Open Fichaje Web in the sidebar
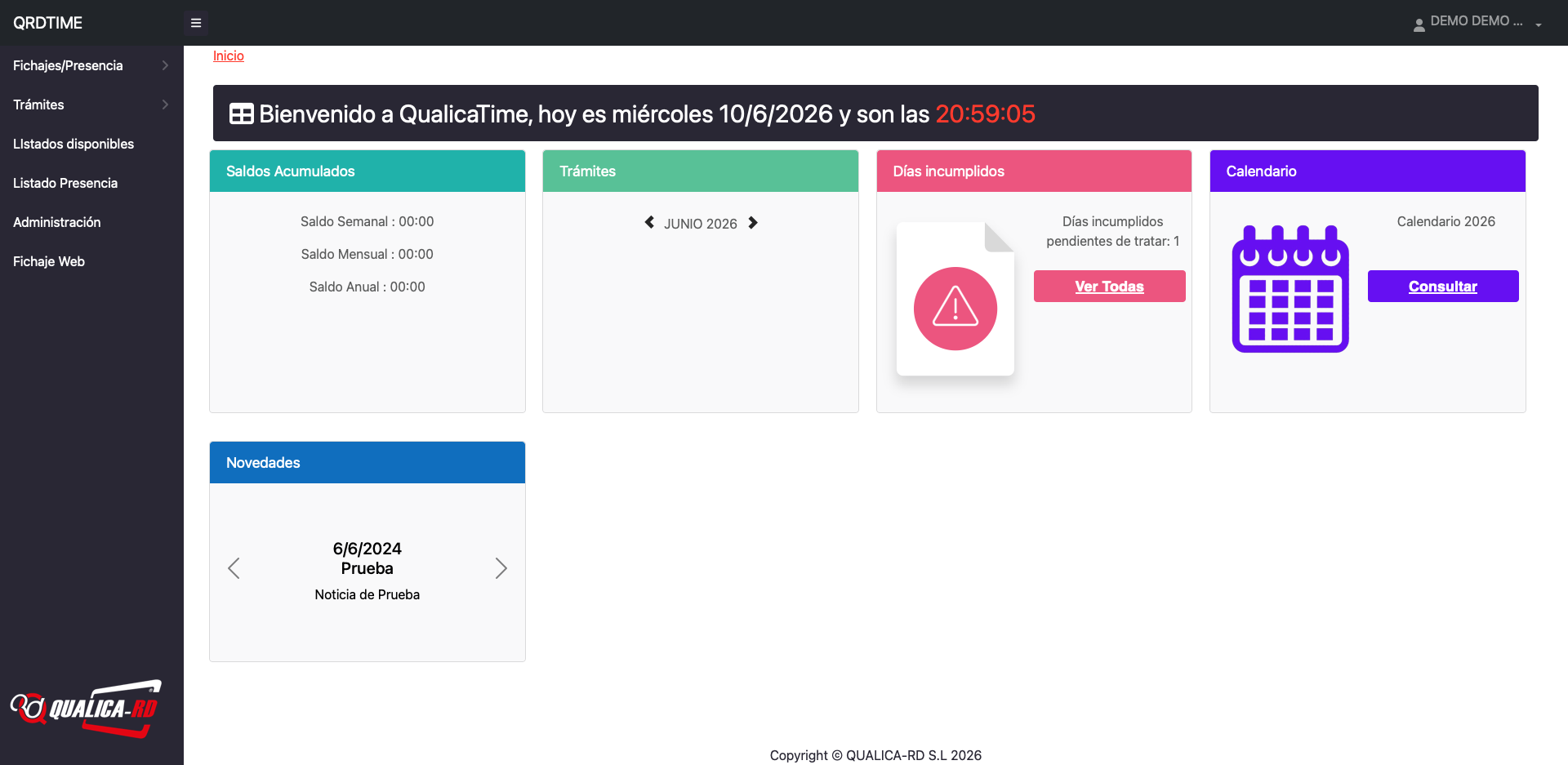Image resolution: width=1568 pixels, height=765 pixels. pyautogui.click(x=49, y=261)
